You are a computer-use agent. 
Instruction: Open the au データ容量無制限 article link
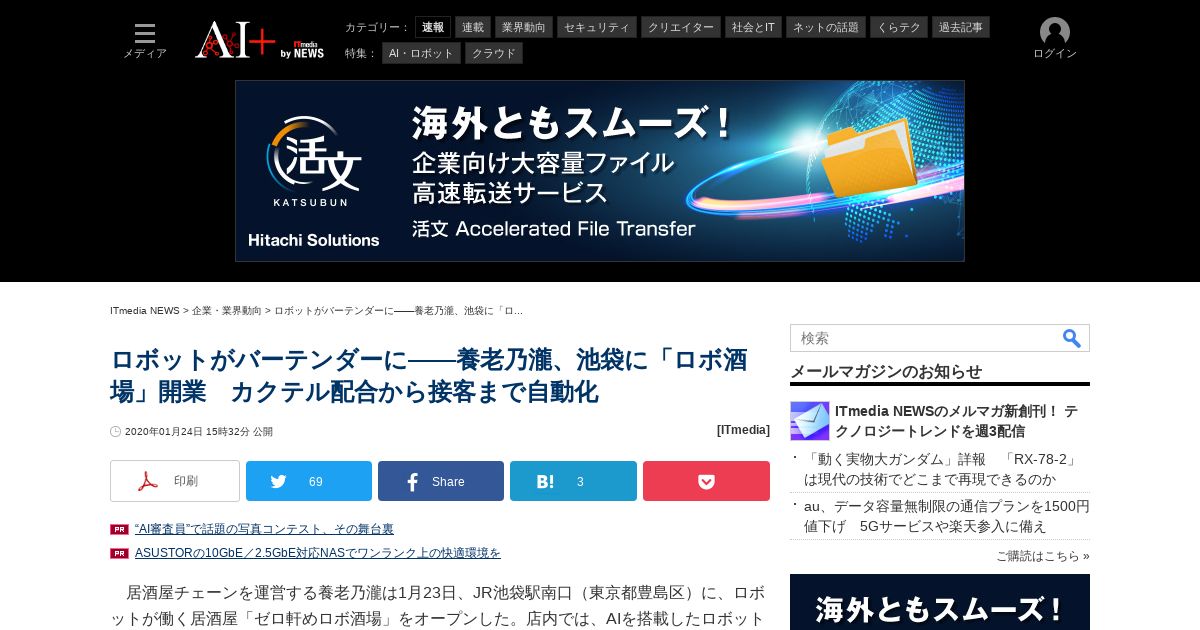[947, 516]
